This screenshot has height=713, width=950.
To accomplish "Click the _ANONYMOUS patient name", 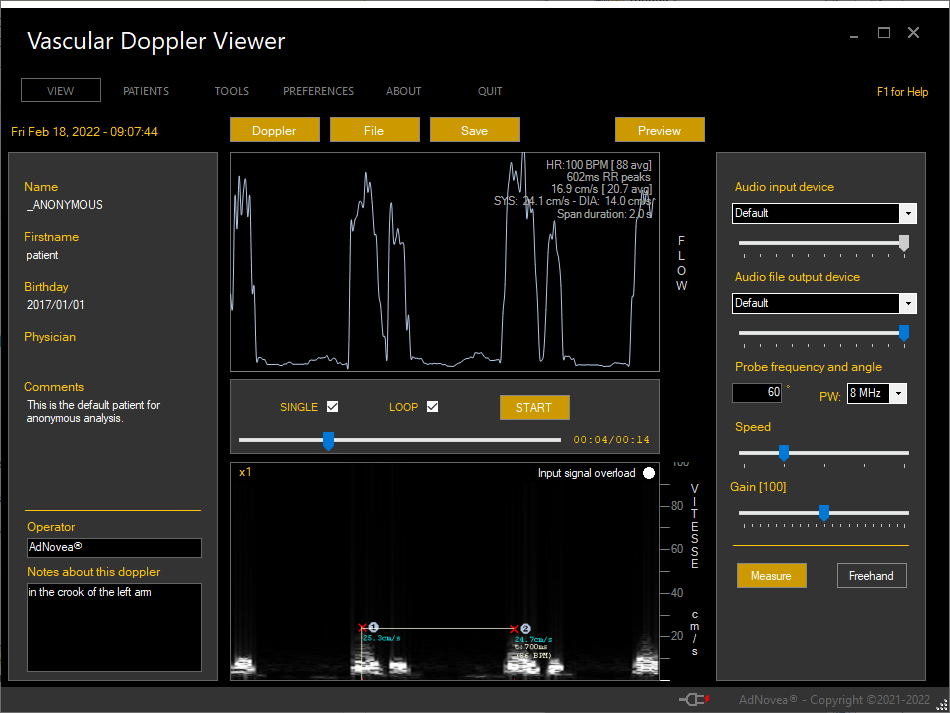I will [64, 205].
